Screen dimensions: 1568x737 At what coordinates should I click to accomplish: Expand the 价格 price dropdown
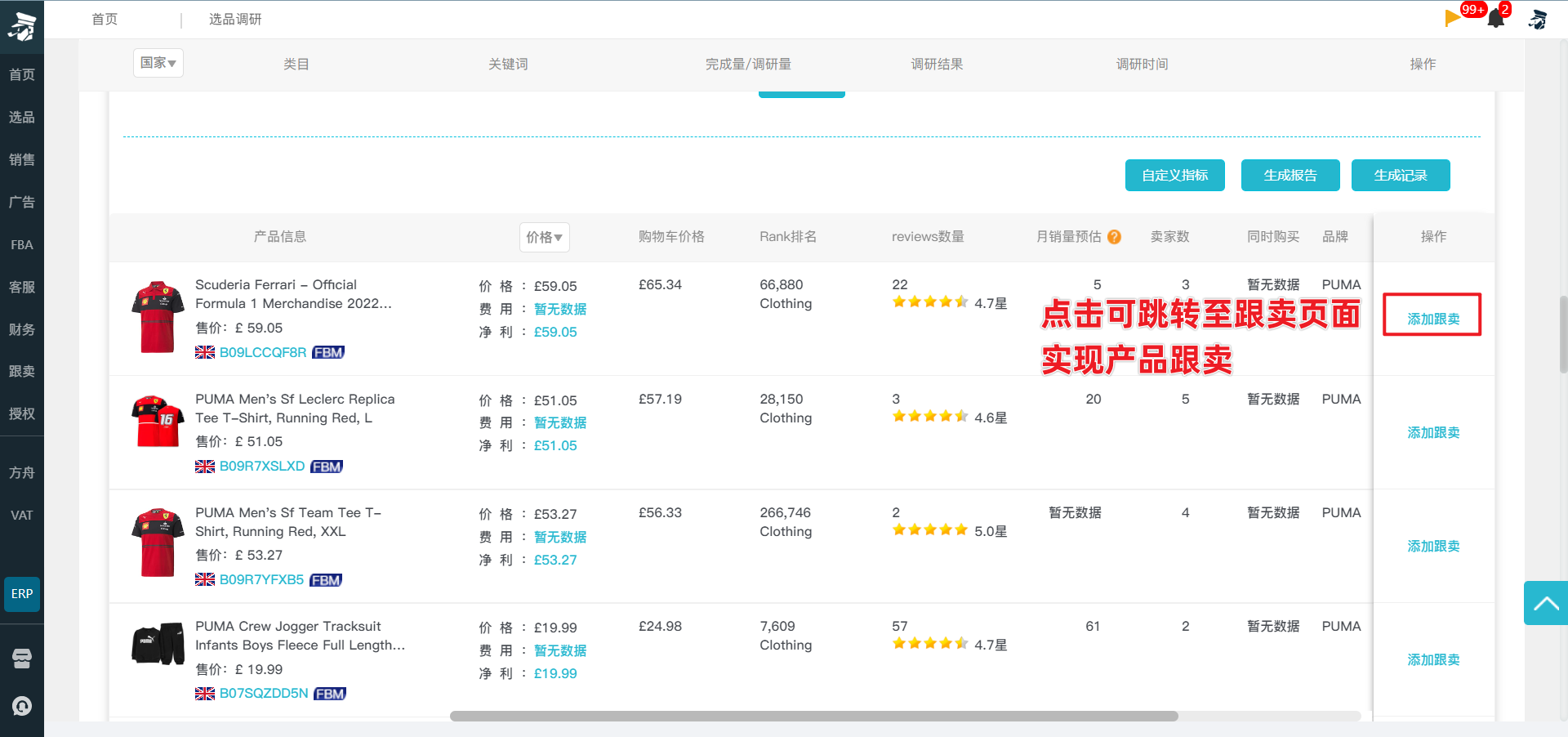545,237
